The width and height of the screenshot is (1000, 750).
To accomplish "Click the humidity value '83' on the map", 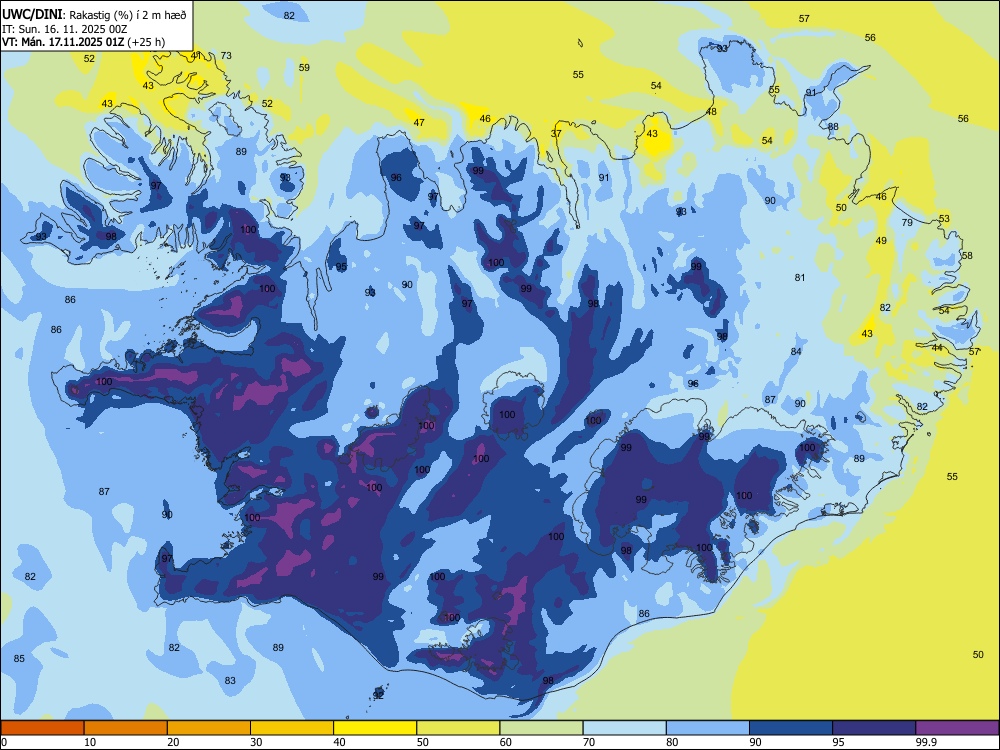I will pos(230,680).
